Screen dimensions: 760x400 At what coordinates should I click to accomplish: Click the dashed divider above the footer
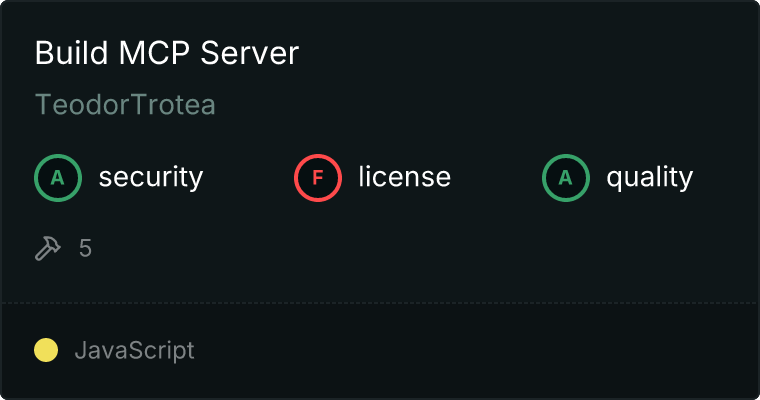click(380, 302)
